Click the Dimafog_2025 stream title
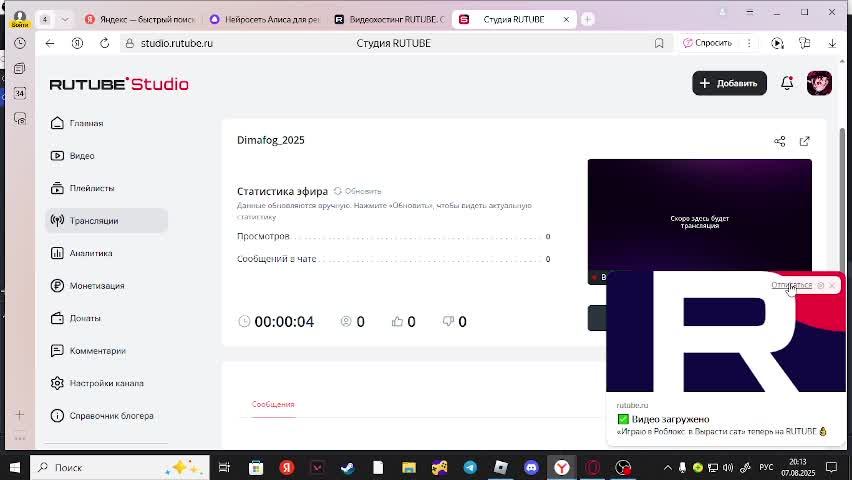The height and width of the screenshot is (480, 852). pos(271,140)
